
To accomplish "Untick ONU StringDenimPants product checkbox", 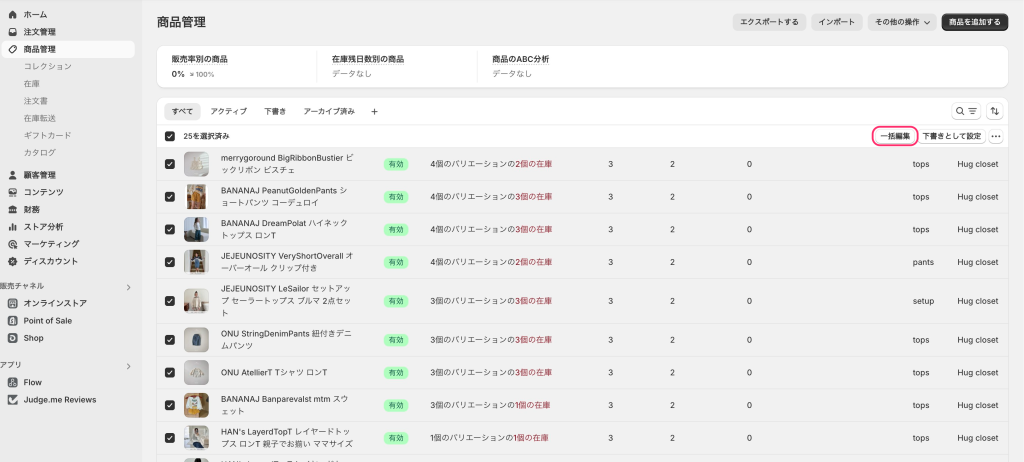I will click(170, 340).
